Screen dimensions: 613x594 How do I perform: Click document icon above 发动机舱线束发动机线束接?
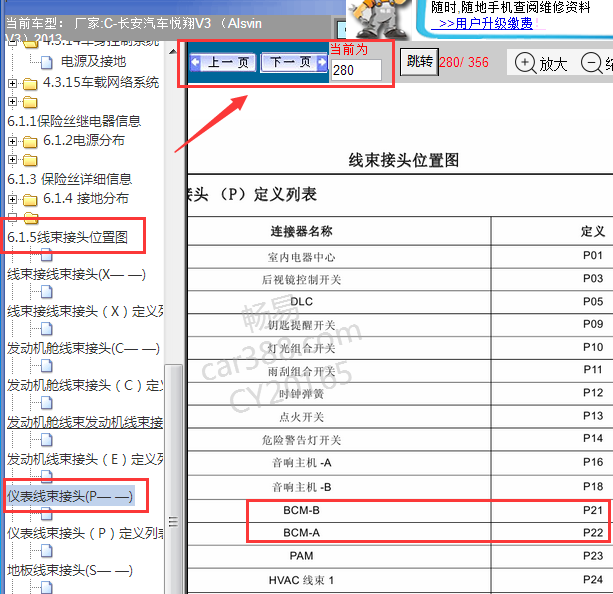(x=47, y=403)
